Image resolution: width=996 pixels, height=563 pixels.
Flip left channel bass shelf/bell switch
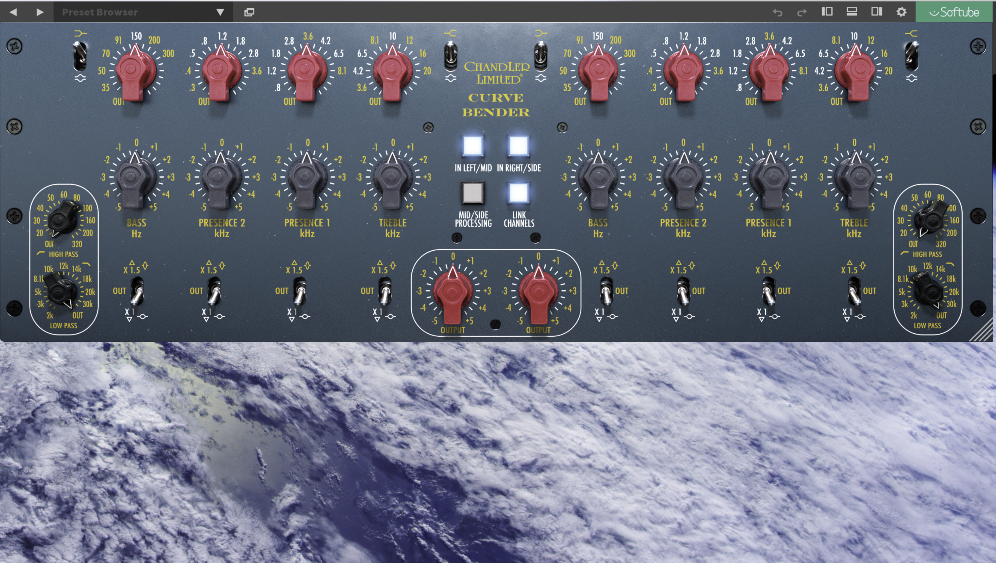click(80, 56)
